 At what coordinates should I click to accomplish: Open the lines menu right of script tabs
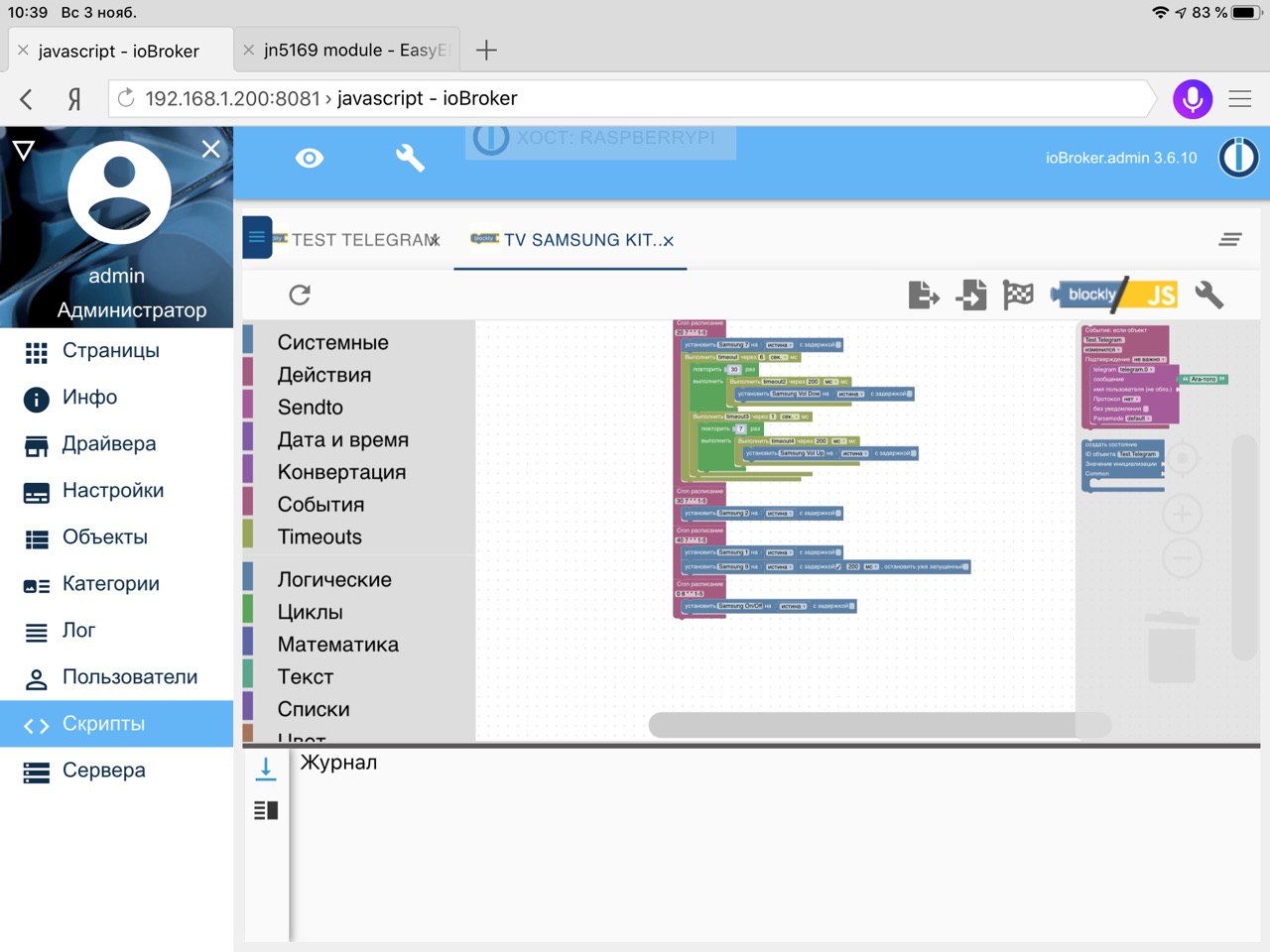[1230, 239]
